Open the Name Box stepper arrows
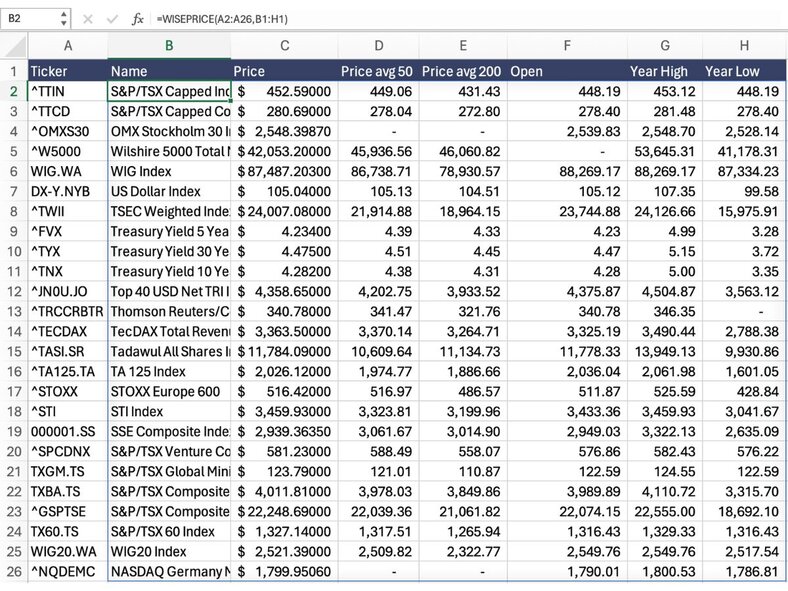This screenshot has width=788, height=591. (x=64, y=19)
